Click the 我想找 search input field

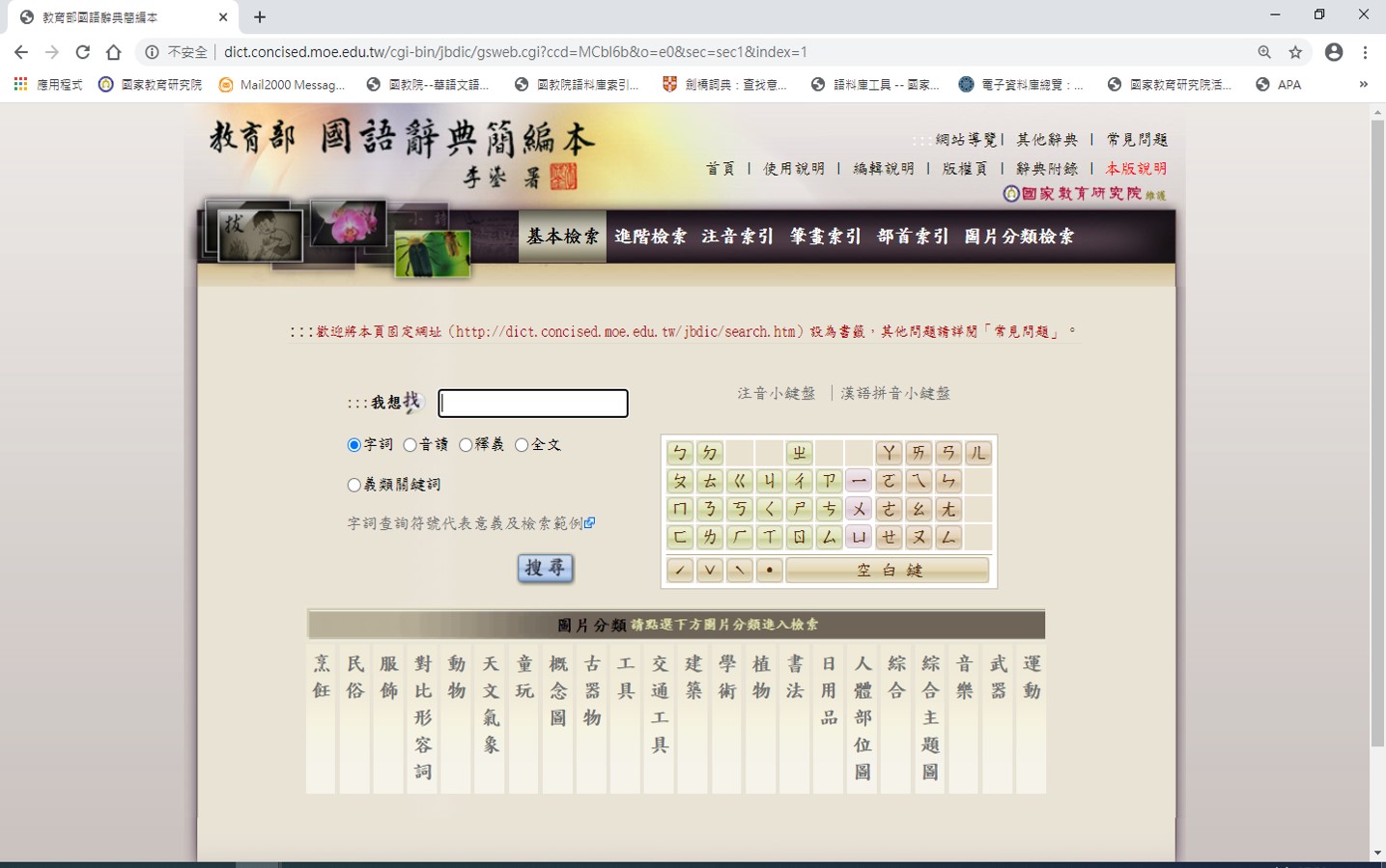[533, 404]
